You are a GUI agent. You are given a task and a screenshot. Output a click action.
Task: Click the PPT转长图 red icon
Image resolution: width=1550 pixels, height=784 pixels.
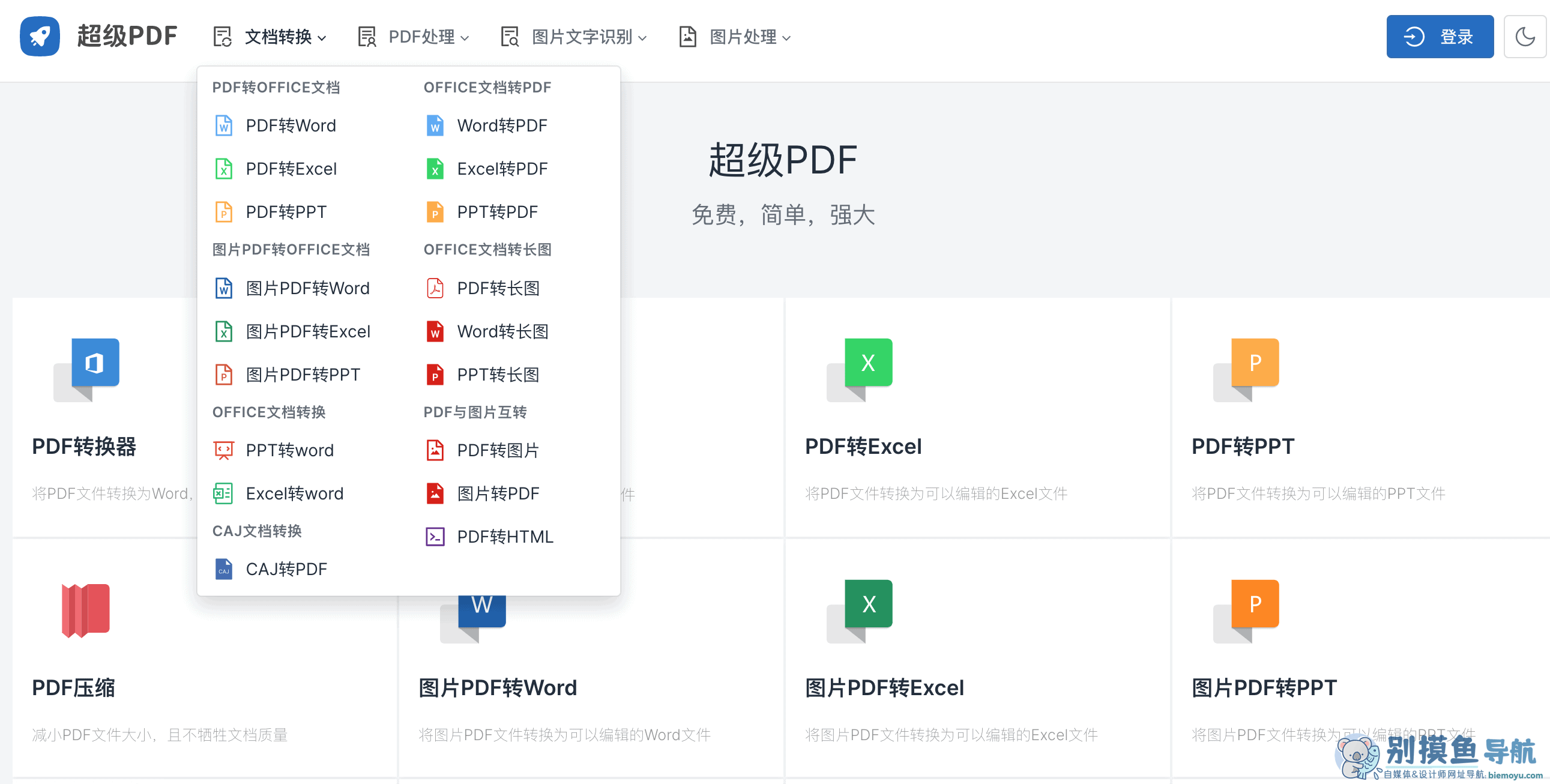click(x=435, y=375)
